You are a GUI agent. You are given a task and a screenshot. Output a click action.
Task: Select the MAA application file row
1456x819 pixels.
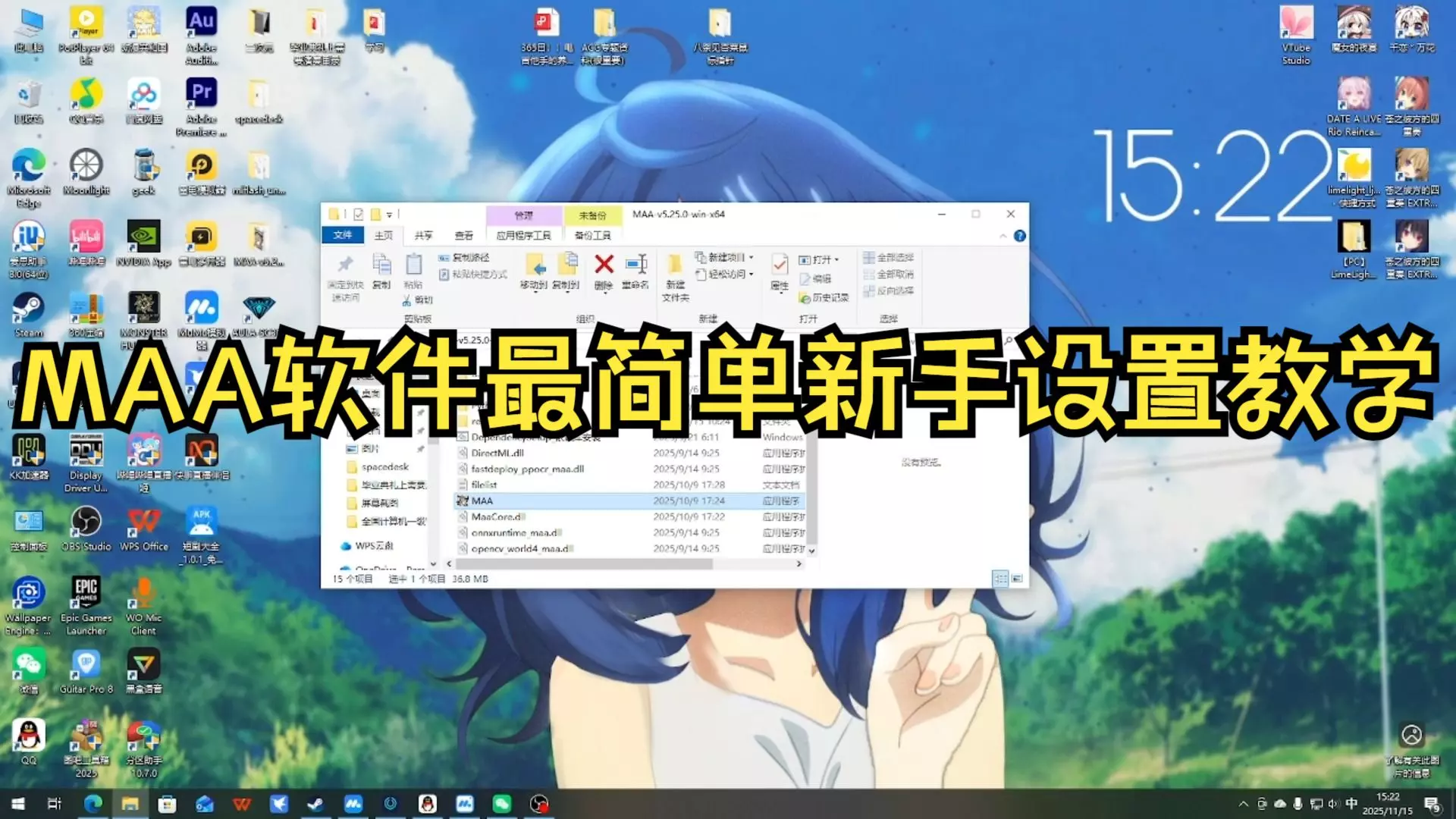coord(629,500)
